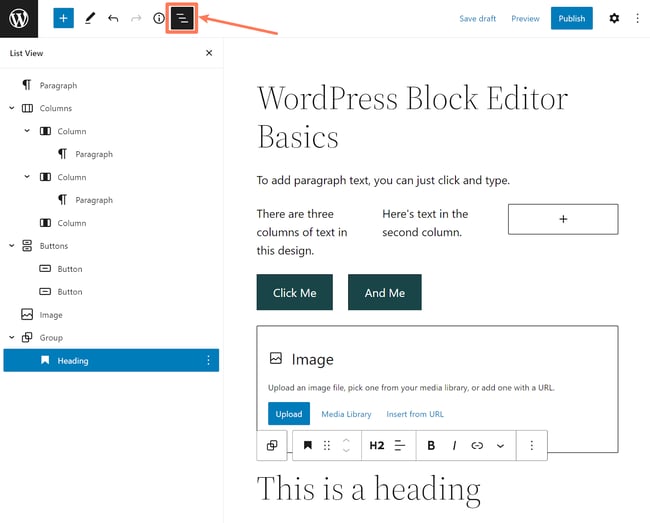
Task: Open the H2 heading level dropdown
Action: click(377, 445)
